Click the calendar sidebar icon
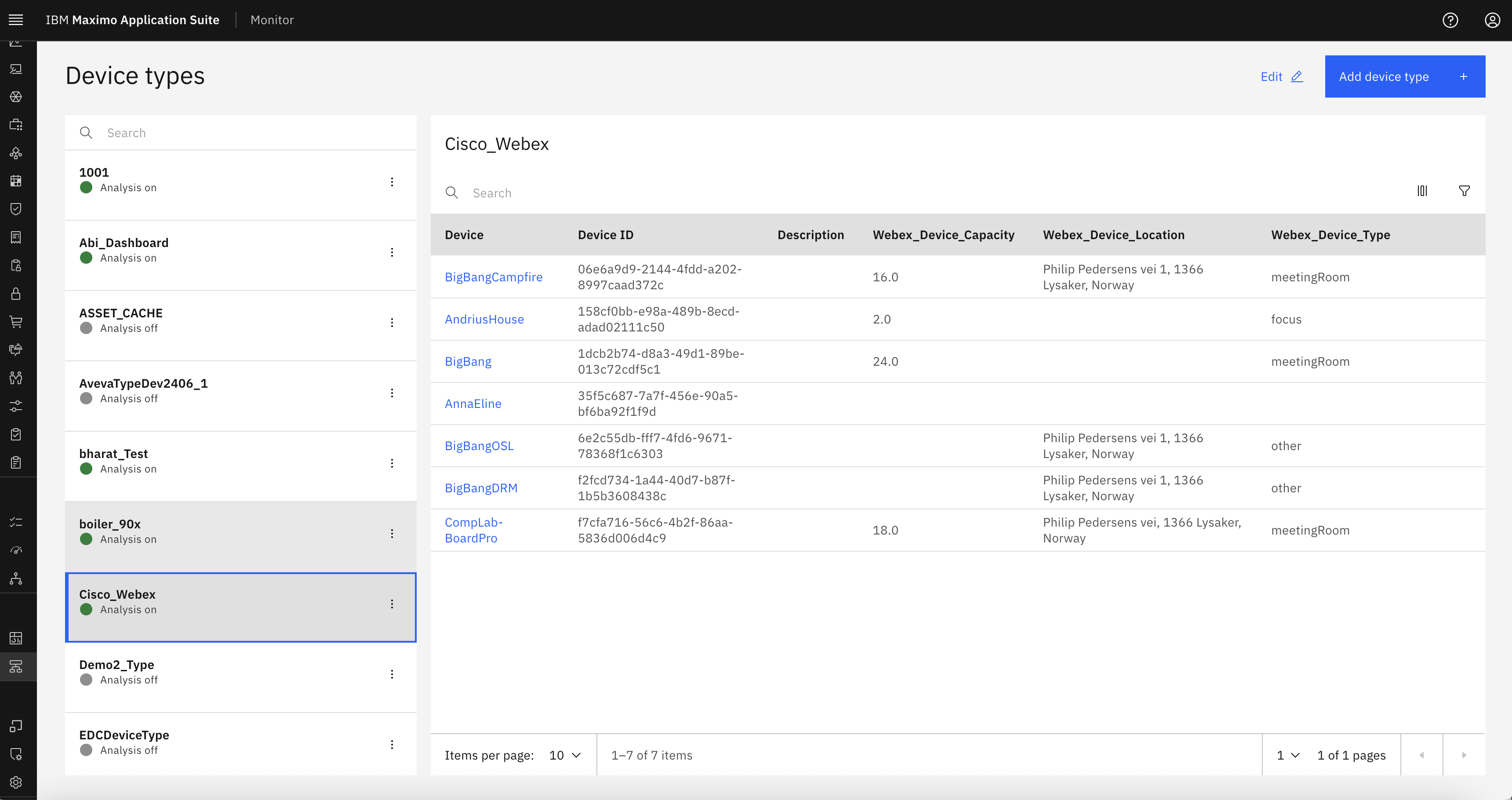 [x=16, y=181]
